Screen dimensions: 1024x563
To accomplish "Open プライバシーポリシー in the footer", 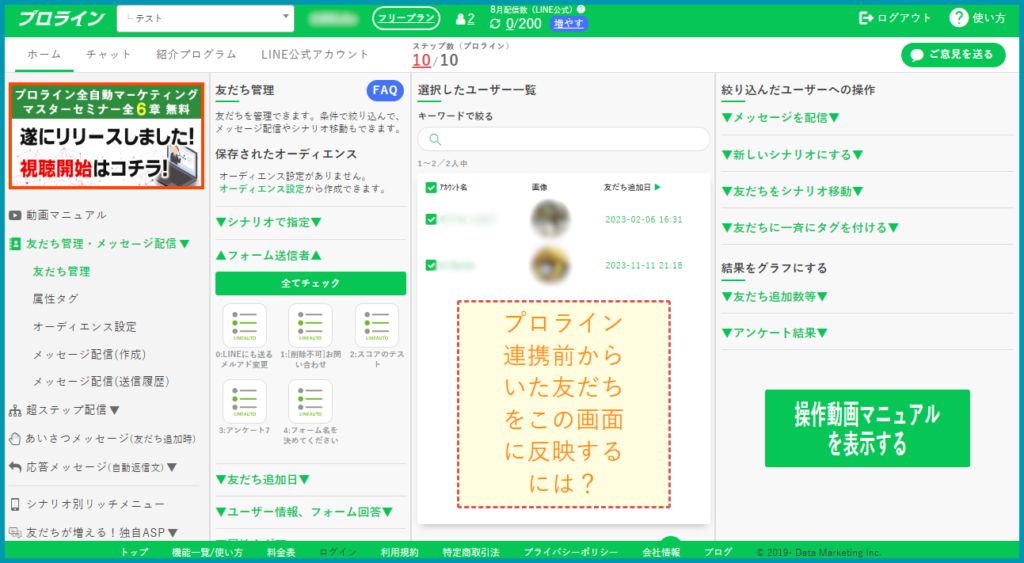I will coord(571,553).
